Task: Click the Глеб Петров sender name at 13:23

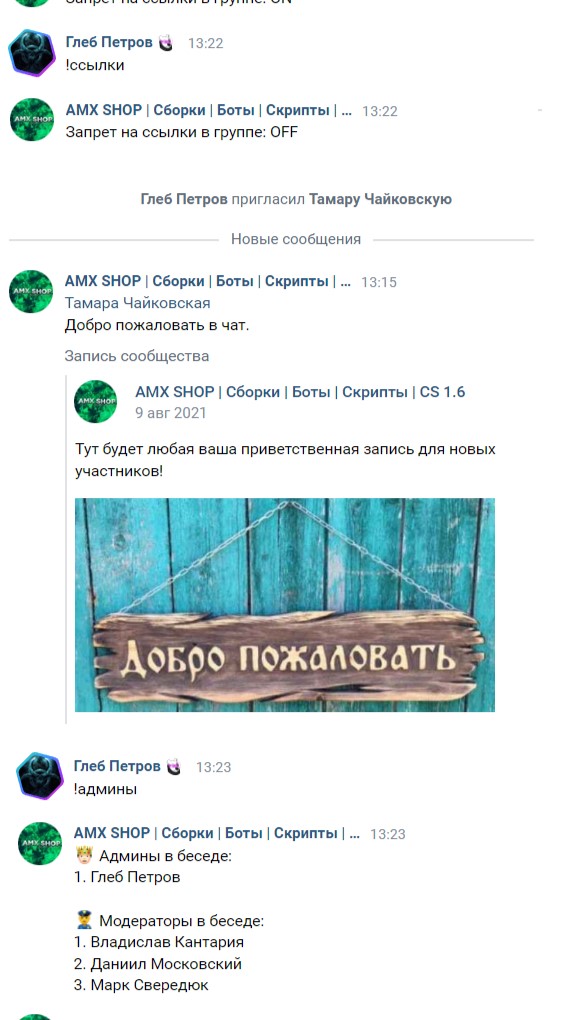Action: tap(116, 766)
